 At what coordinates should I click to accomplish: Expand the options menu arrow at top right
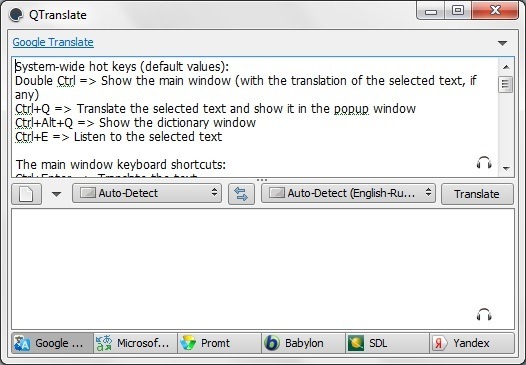(502, 43)
